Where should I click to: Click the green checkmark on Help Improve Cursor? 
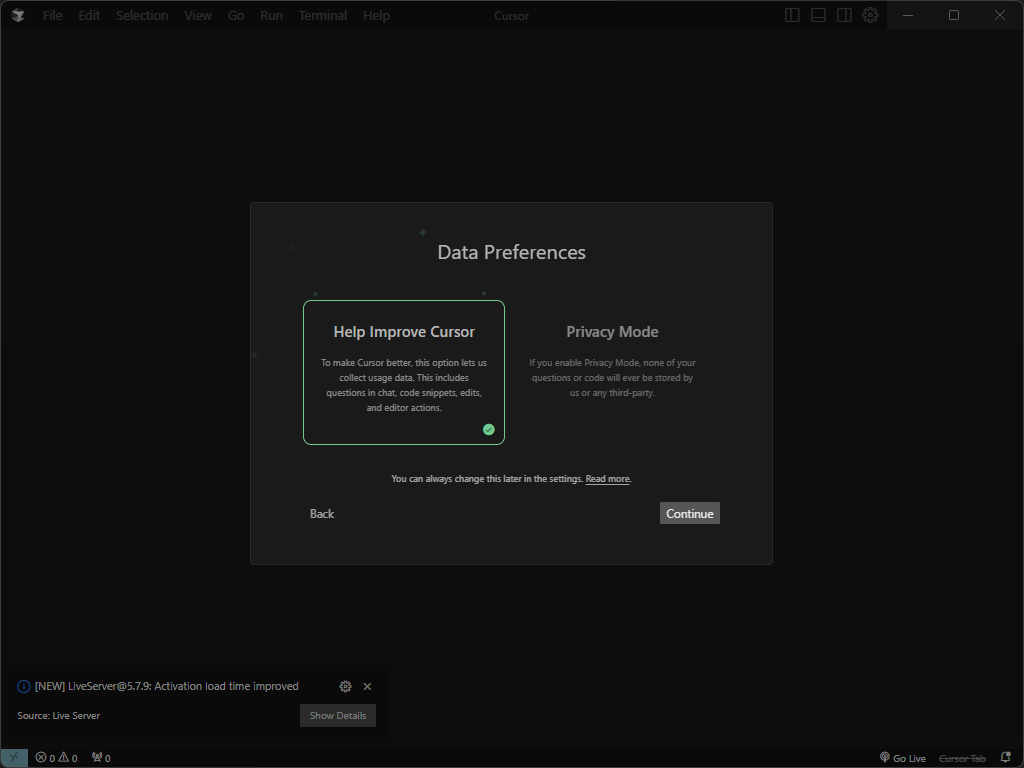pyautogui.click(x=488, y=429)
